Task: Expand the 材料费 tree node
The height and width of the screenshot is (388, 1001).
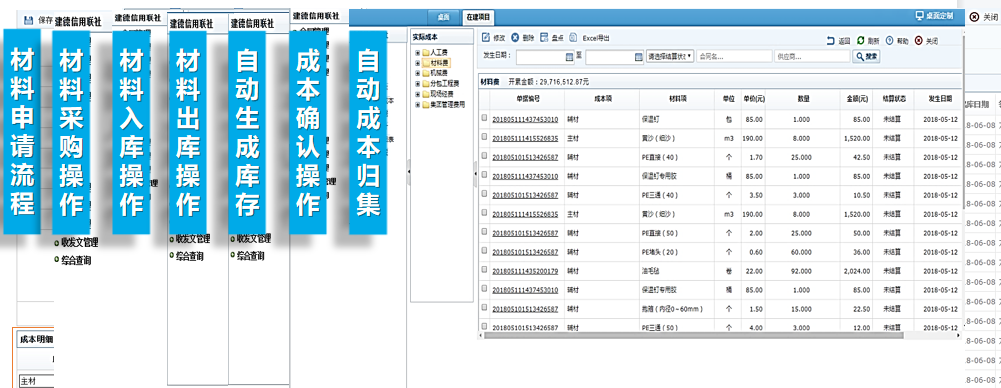Action: click(418, 63)
